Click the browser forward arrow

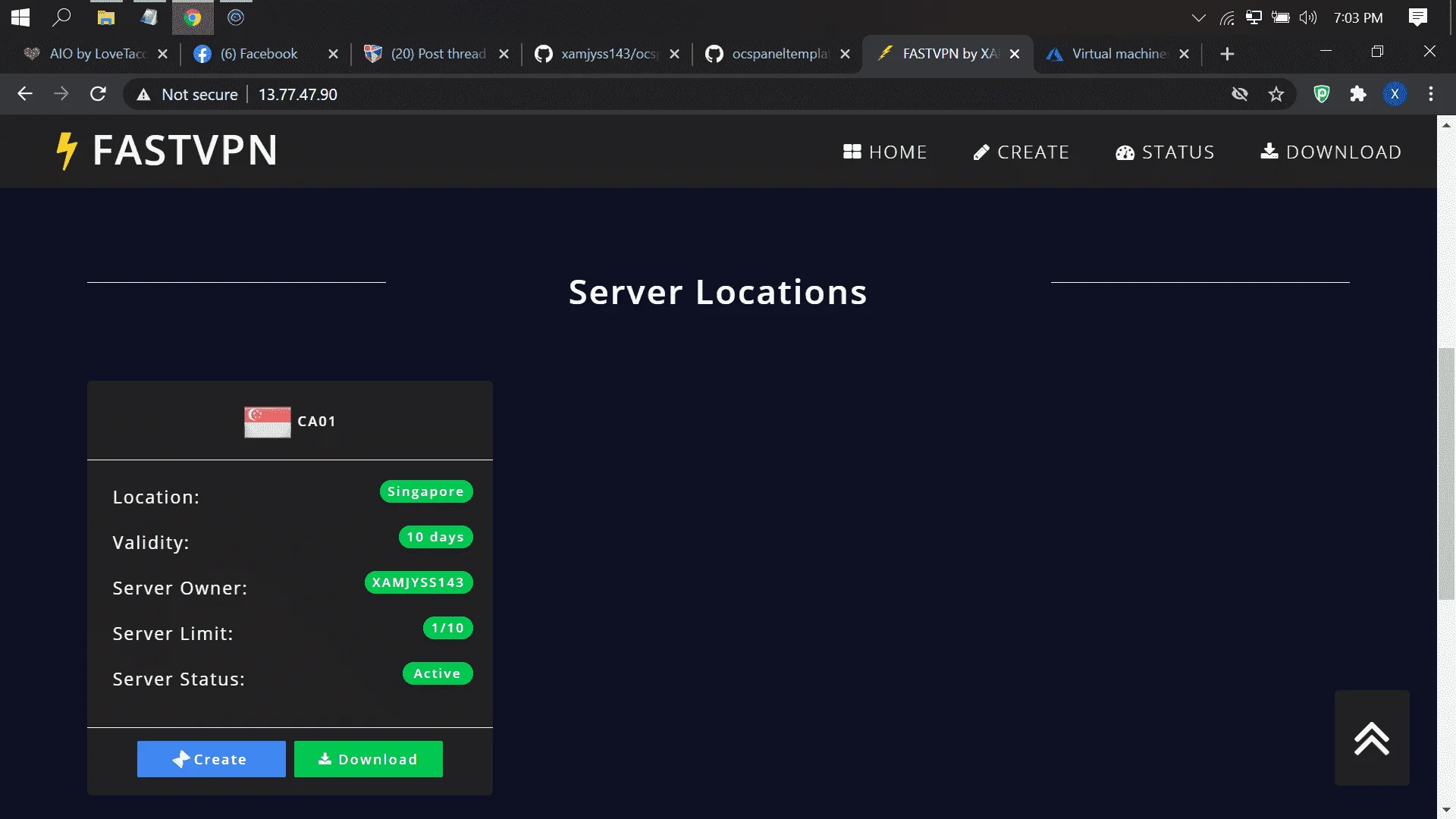point(61,94)
